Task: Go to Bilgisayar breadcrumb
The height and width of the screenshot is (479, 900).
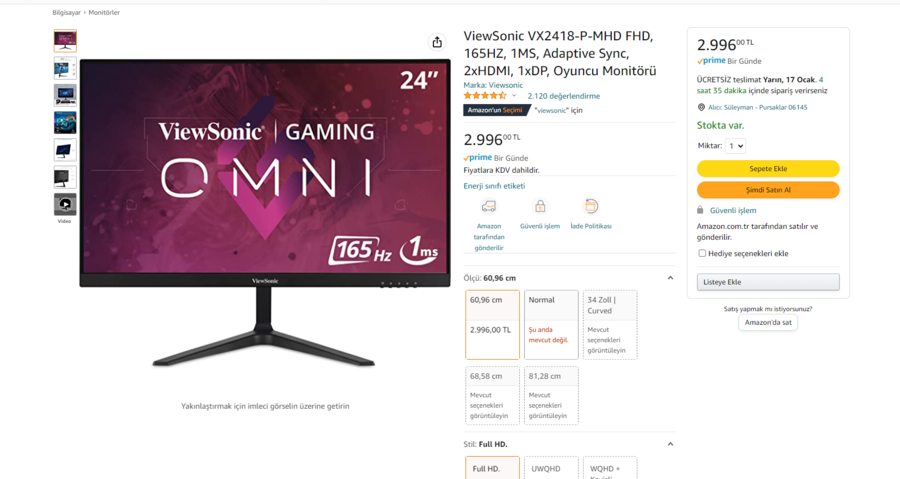Action: click(x=67, y=13)
